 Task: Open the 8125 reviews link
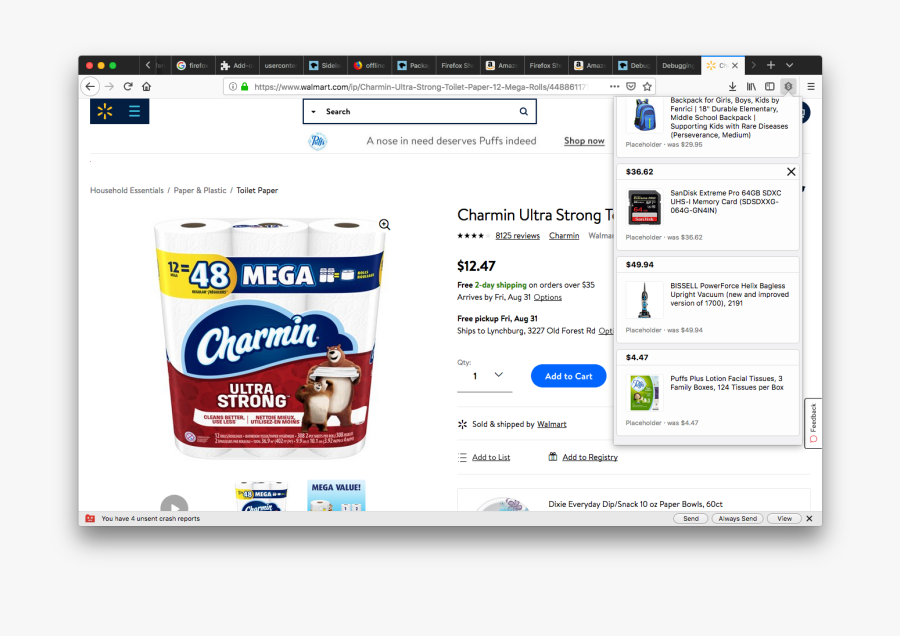click(517, 236)
